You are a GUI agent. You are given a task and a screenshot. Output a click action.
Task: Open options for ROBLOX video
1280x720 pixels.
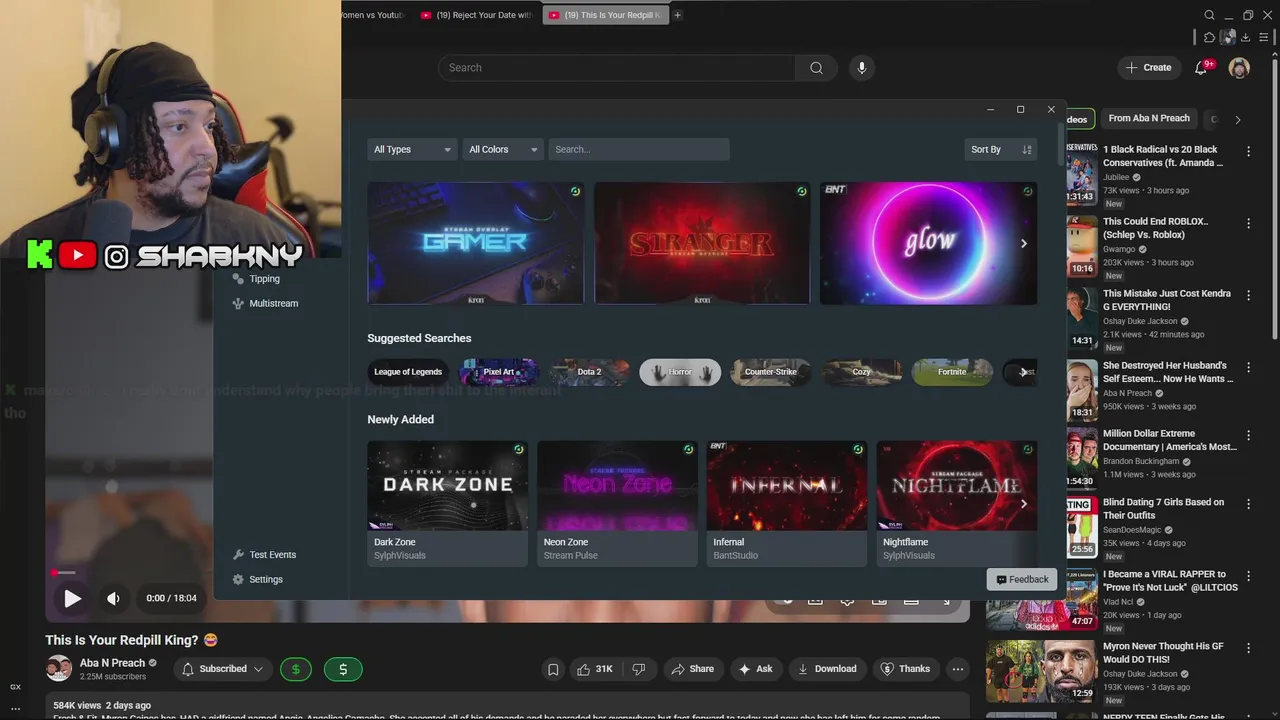coord(1248,223)
